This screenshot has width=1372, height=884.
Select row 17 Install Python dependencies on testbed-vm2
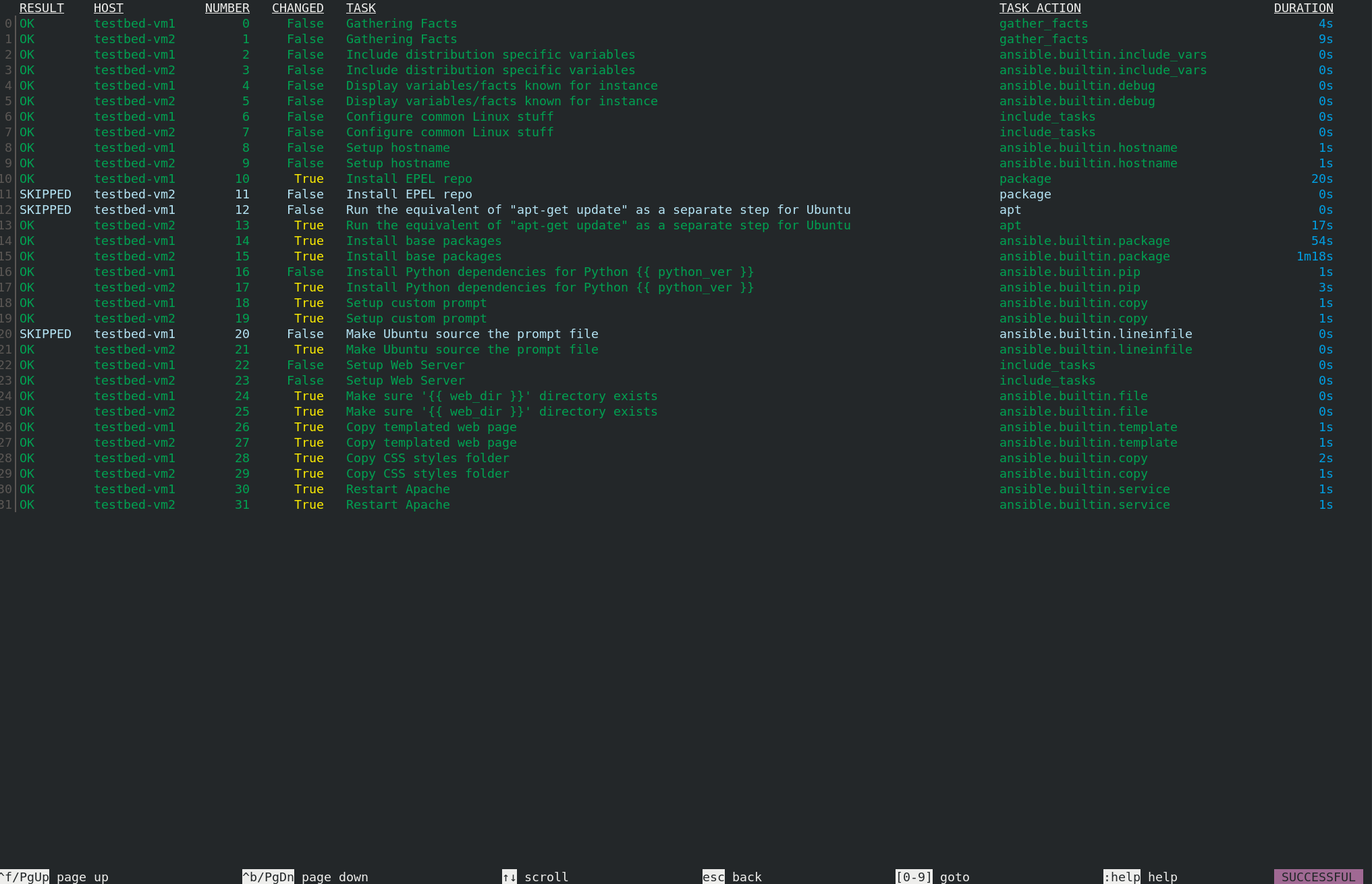(549, 287)
